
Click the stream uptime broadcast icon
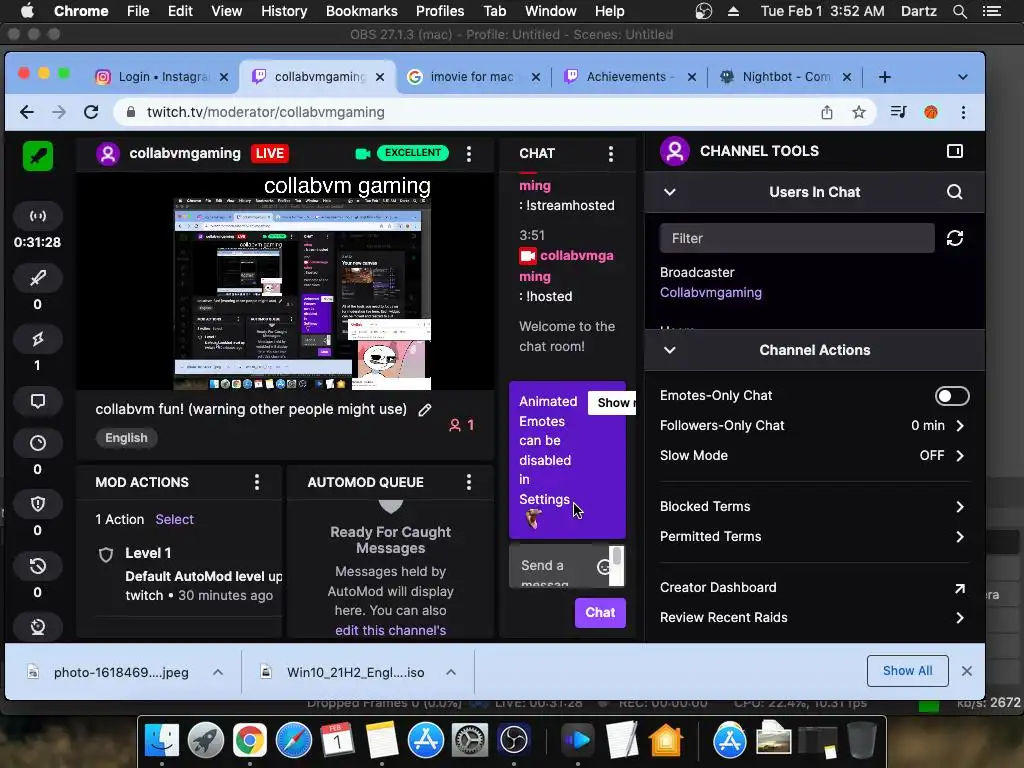(38, 216)
